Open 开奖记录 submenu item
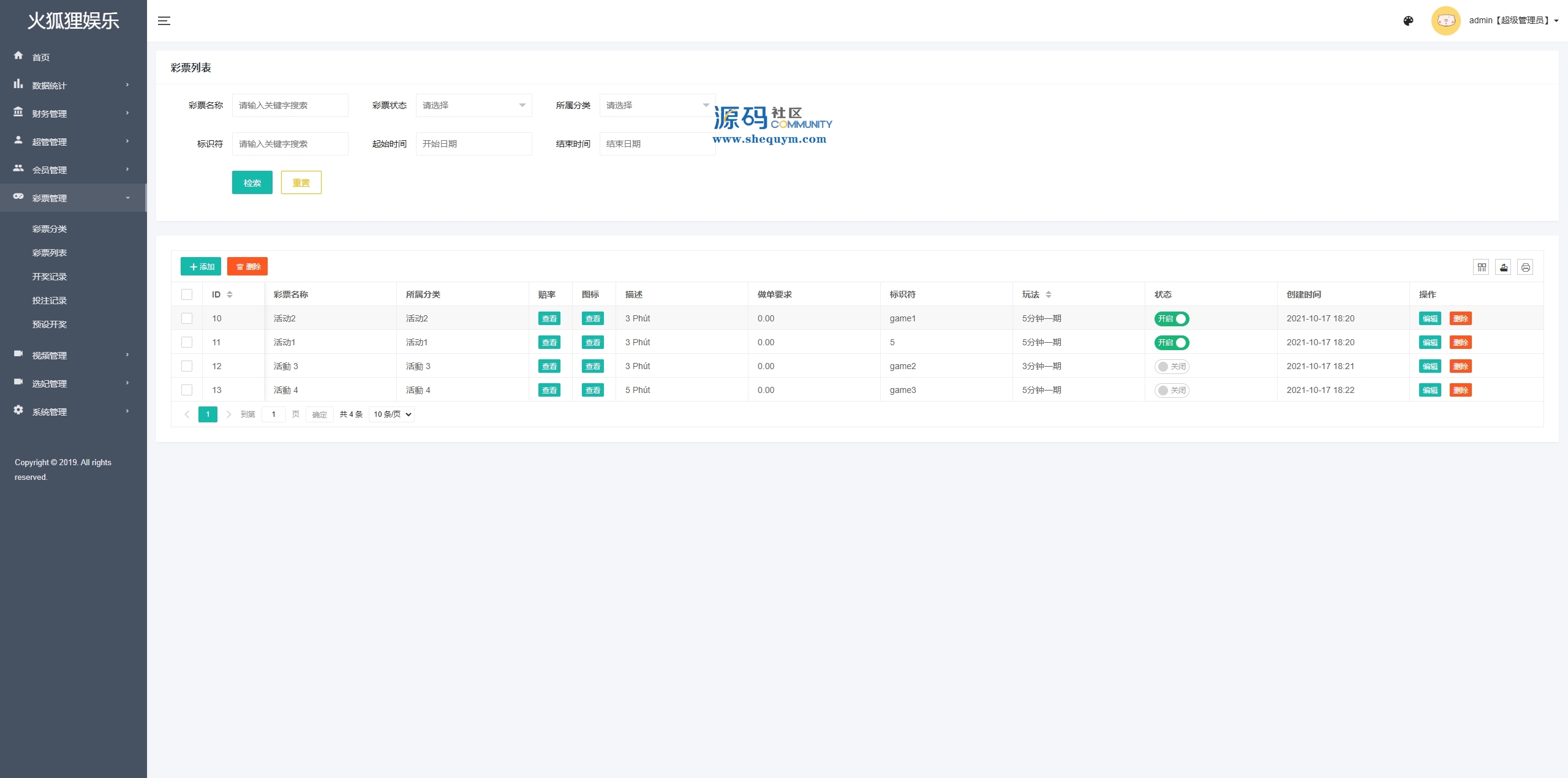Screen dimensions: 1568x778 point(50,277)
